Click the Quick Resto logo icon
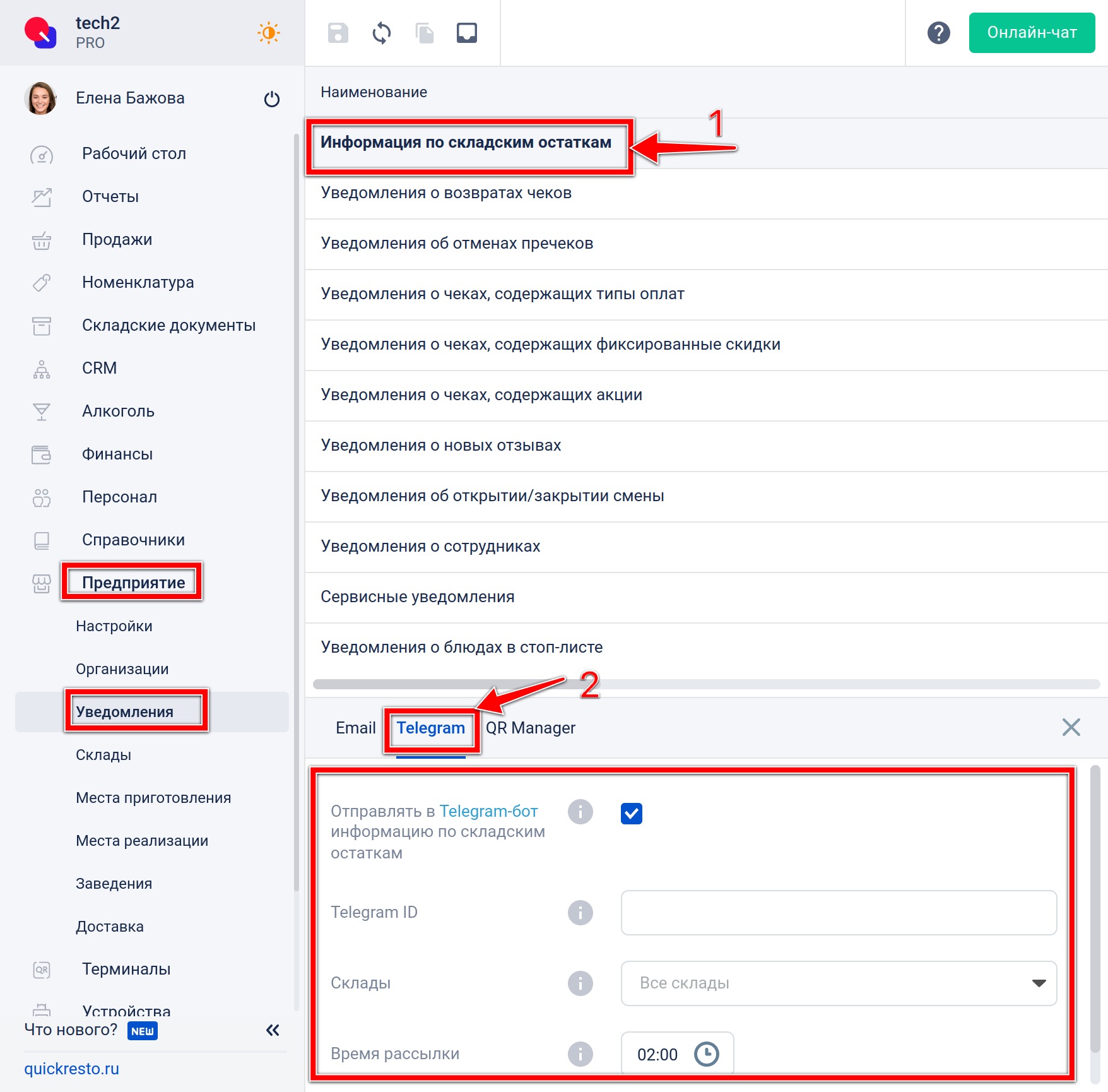1108x1092 pixels. pos(40,33)
